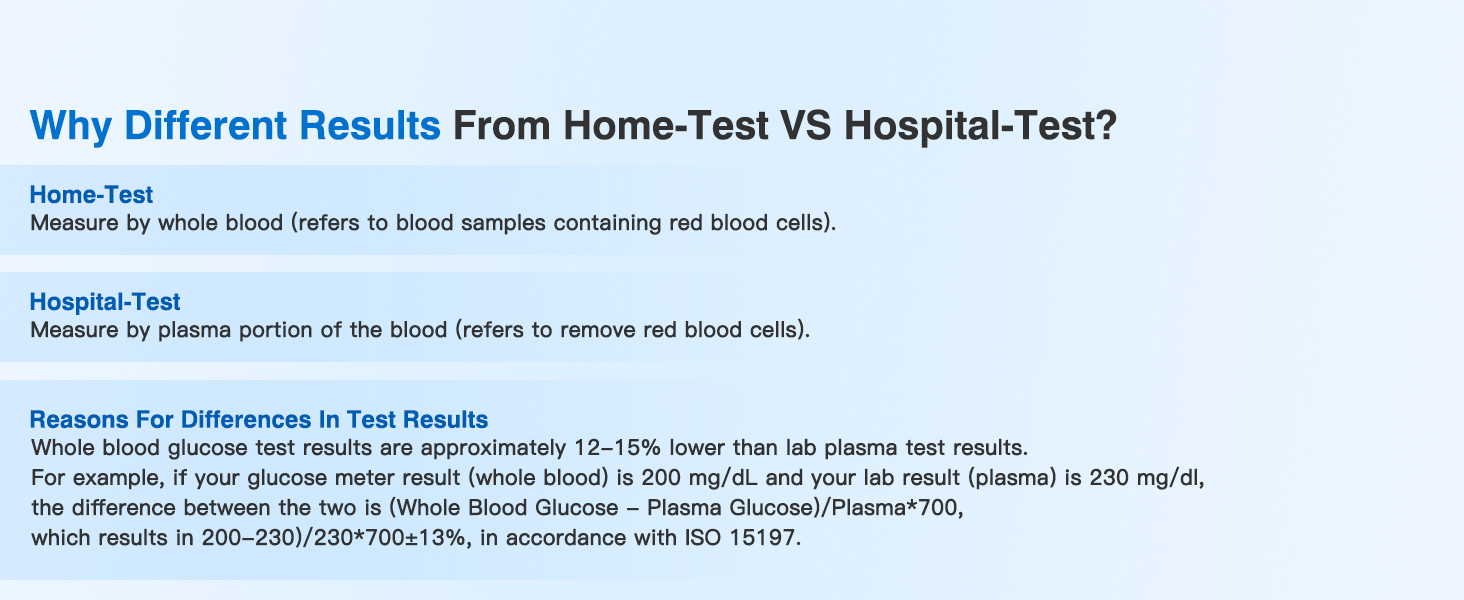The width and height of the screenshot is (1464, 600).
Task: Click the "Measure by whole blood" sentence start
Action: point(156,222)
